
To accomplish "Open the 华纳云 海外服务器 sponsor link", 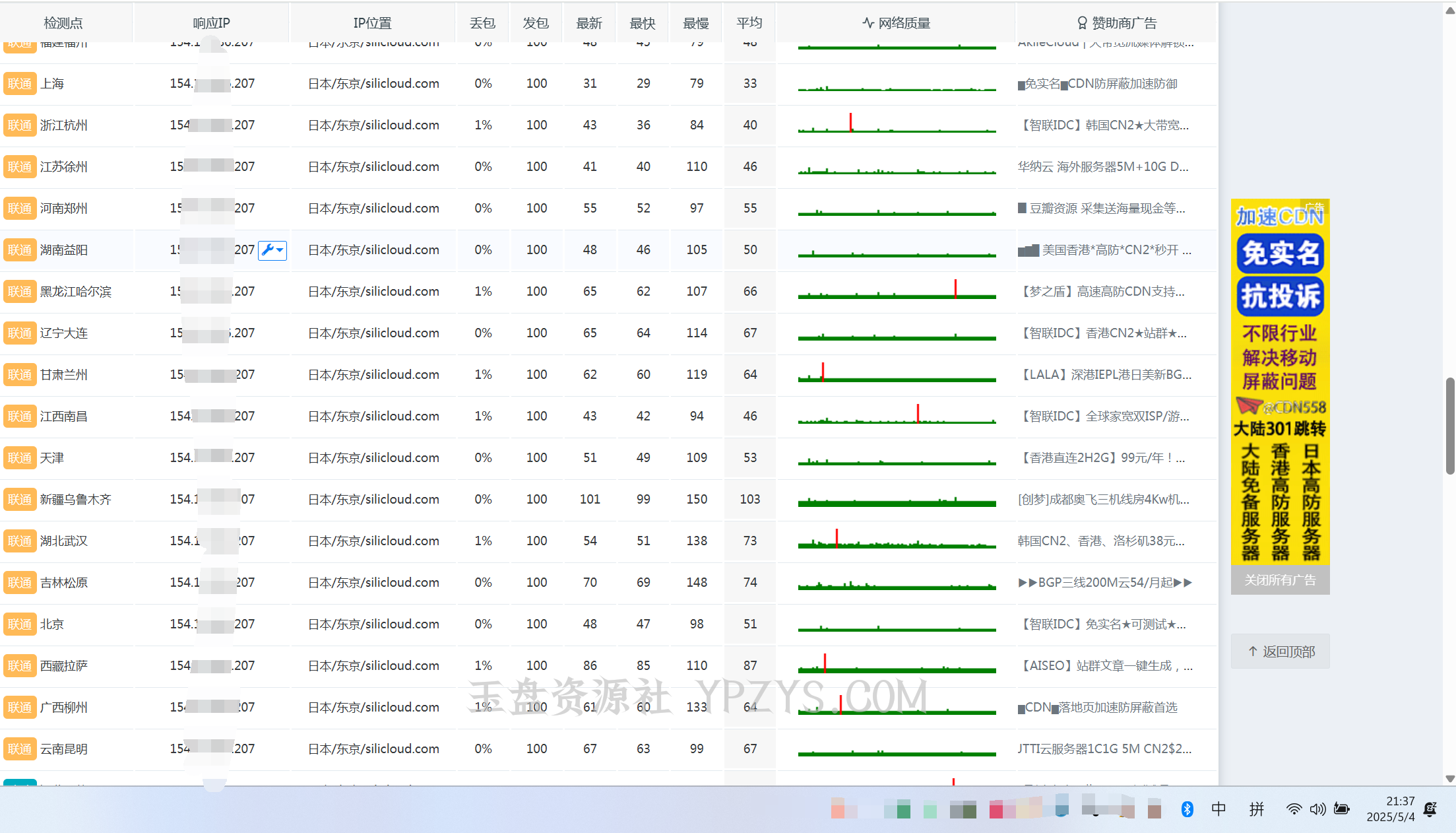I will (1102, 167).
